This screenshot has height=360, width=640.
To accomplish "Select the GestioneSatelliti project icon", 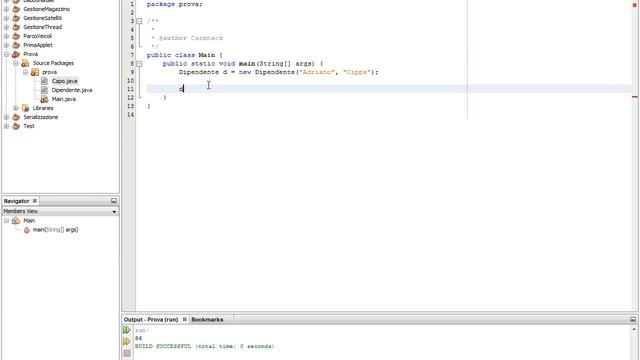I will tap(16, 18).
